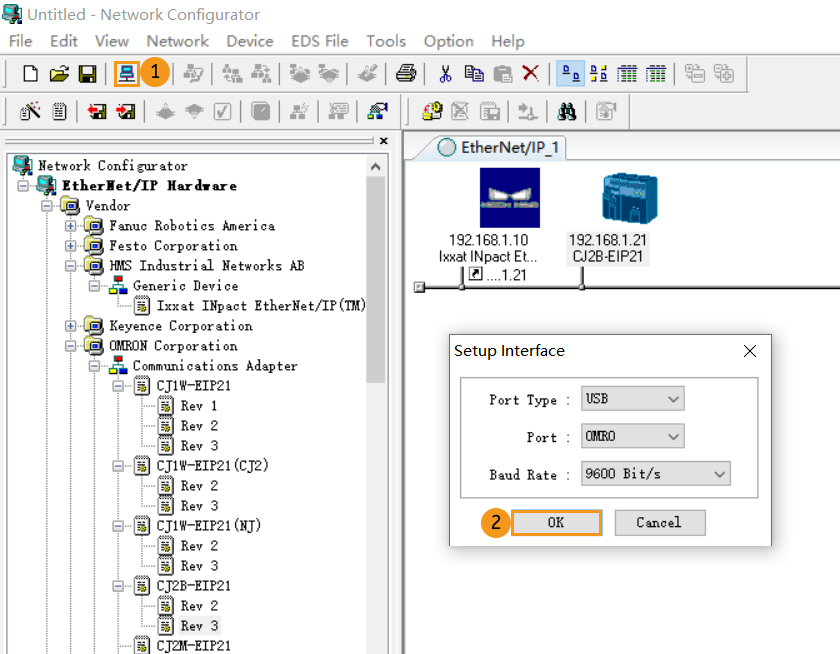The height and width of the screenshot is (654, 840).
Task: Open the Baud Rate dropdown
Action: (x=655, y=473)
